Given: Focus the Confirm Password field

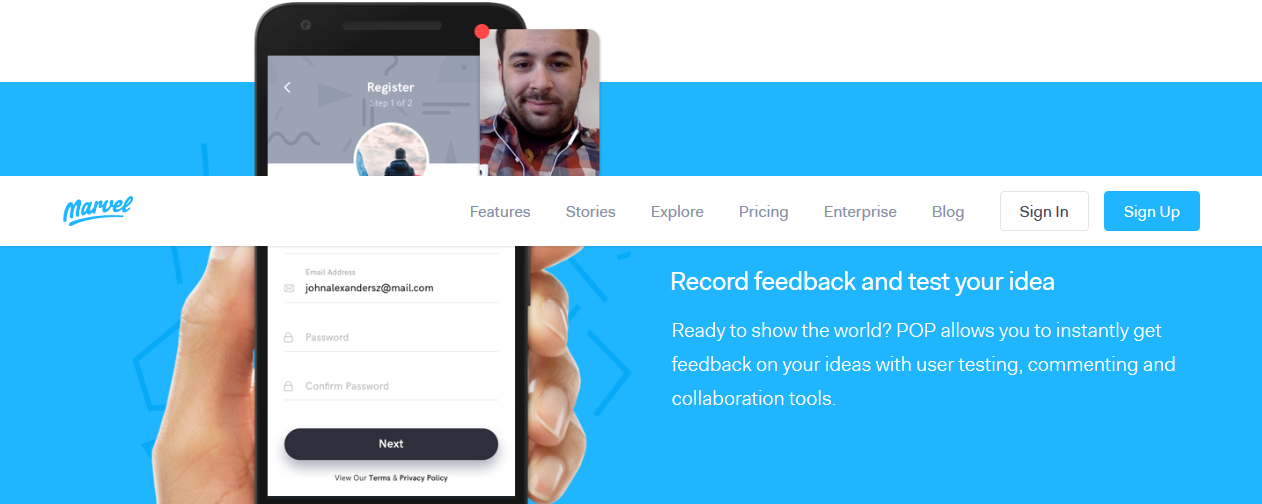Looking at the screenshot, I should pos(391,385).
